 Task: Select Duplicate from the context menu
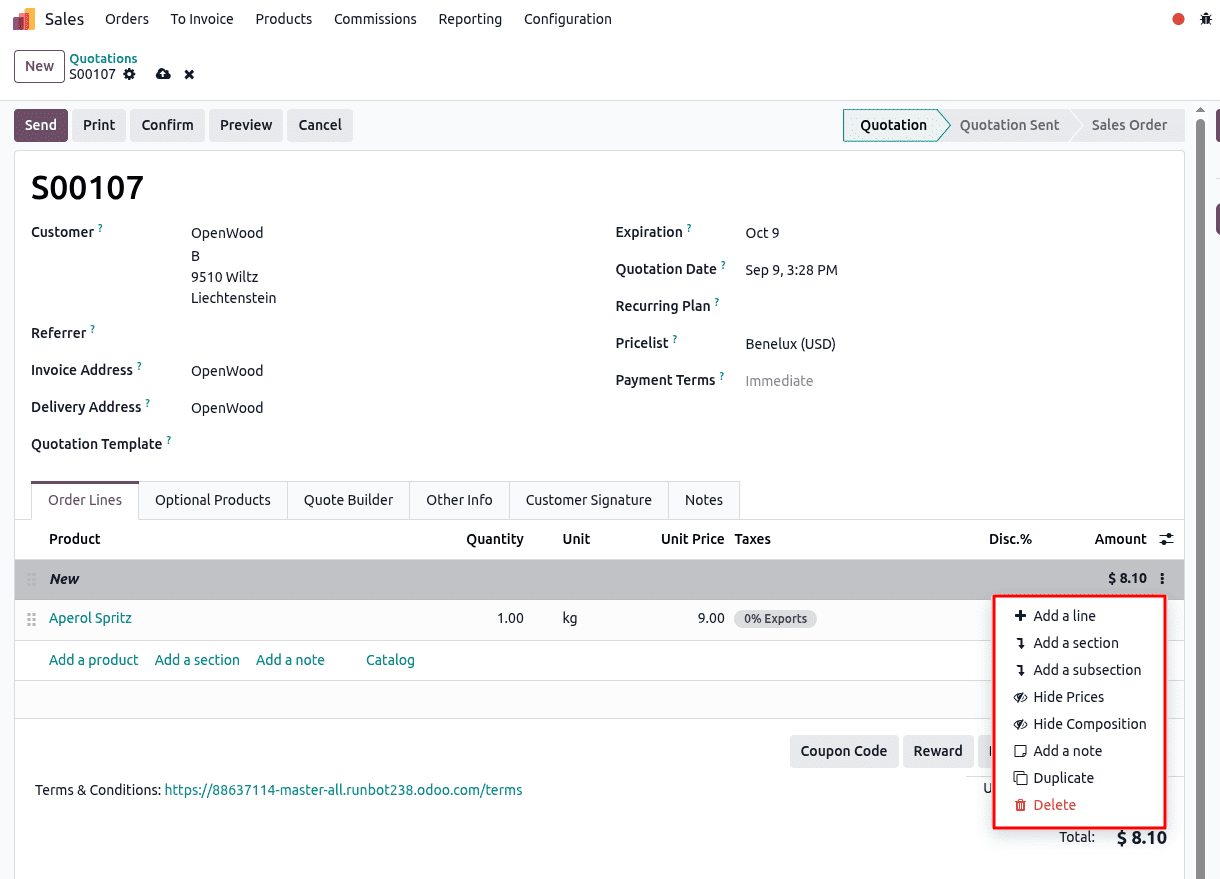pyautogui.click(x=1063, y=778)
